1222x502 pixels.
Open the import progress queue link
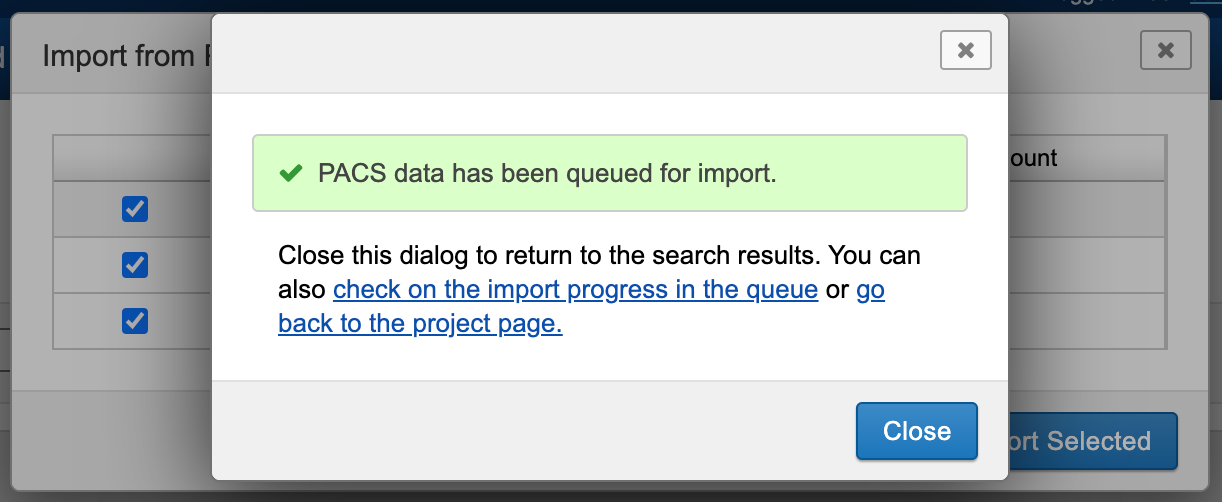pyautogui.click(x=575, y=290)
